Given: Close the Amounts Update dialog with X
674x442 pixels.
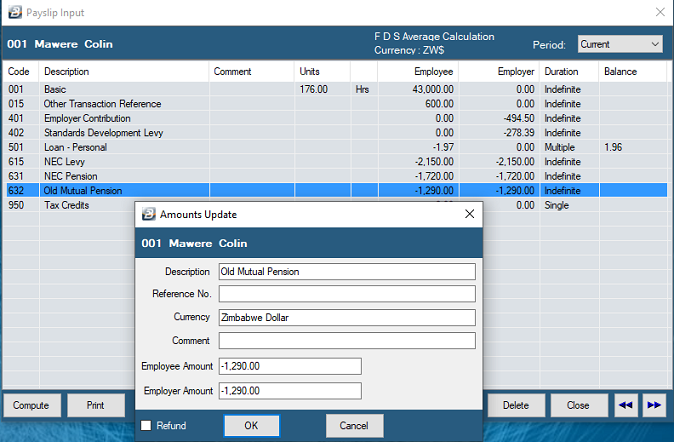Looking at the screenshot, I should point(469,214).
